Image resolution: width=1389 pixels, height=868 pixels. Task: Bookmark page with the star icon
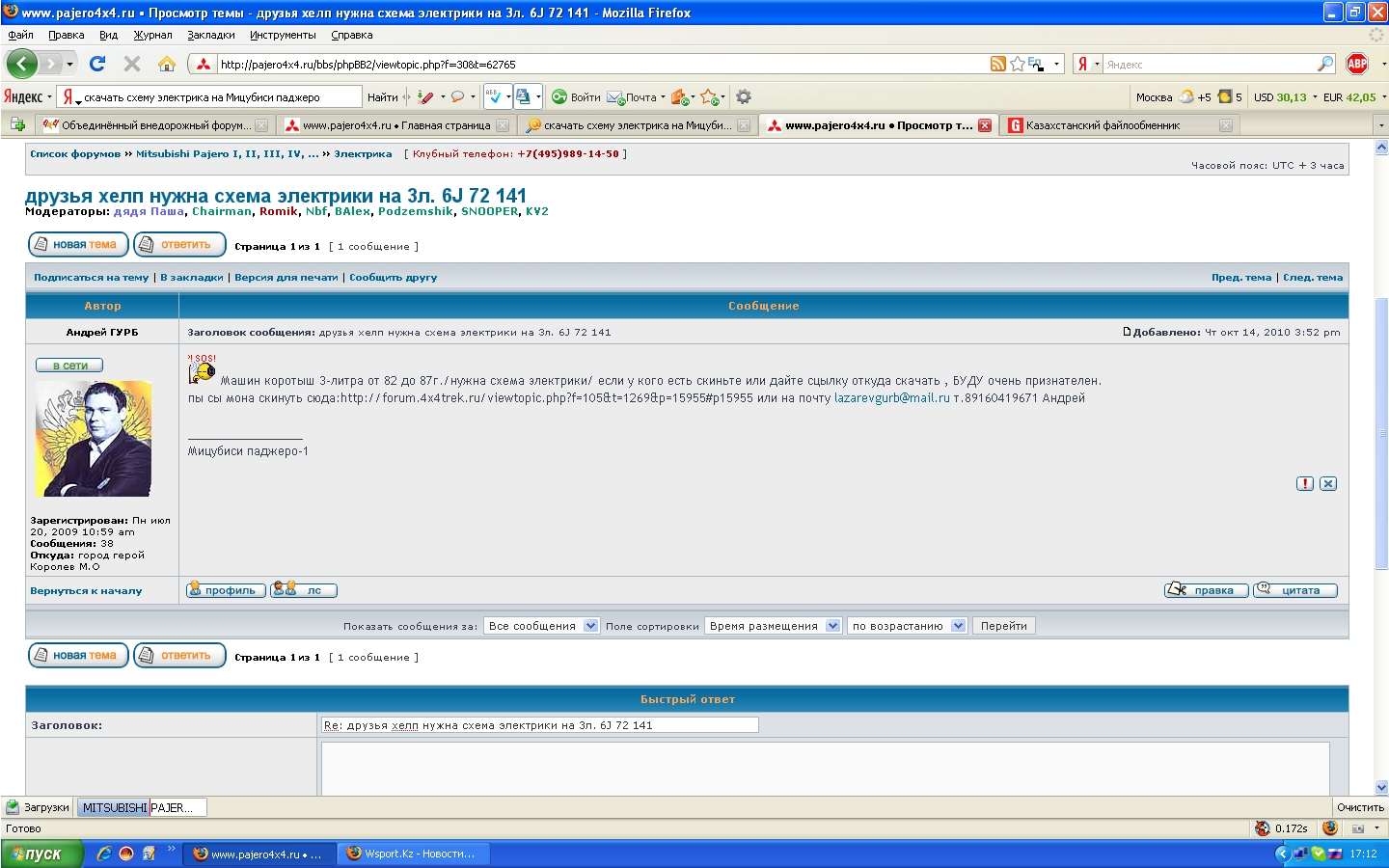click(x=1017, y=64)
